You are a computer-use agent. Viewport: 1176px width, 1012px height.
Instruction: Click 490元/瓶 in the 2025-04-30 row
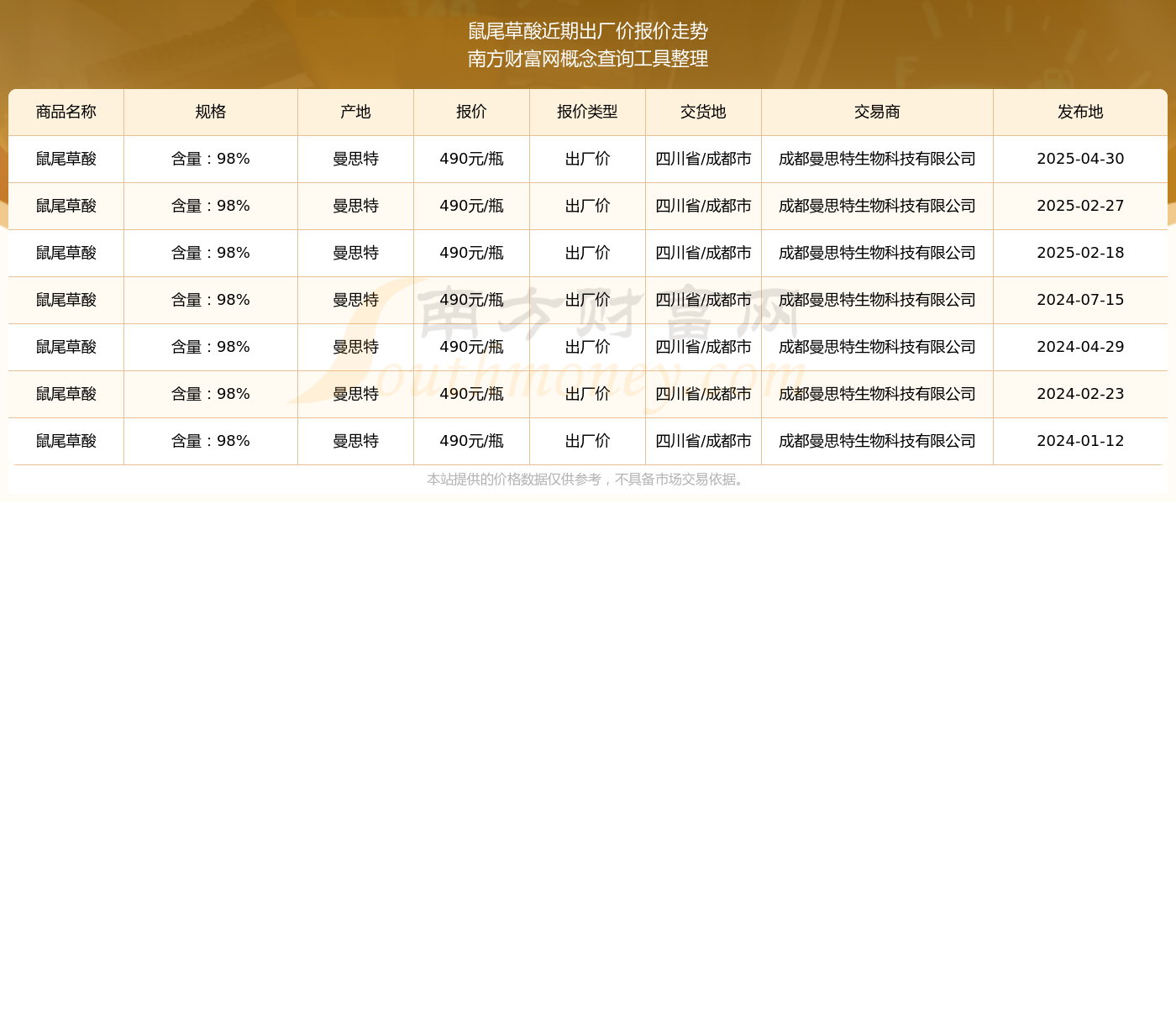tap(471, 159)
